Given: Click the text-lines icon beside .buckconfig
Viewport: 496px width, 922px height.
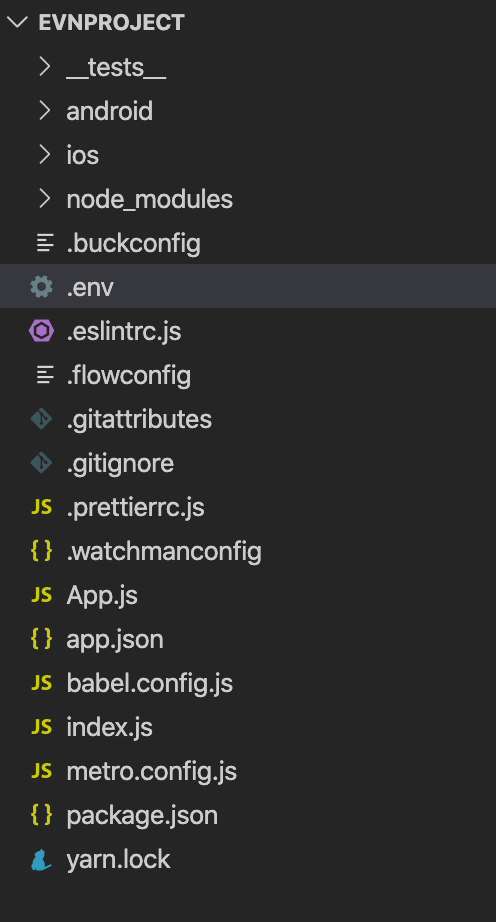Looking at the screenshot, I should (x=45, y=243).
